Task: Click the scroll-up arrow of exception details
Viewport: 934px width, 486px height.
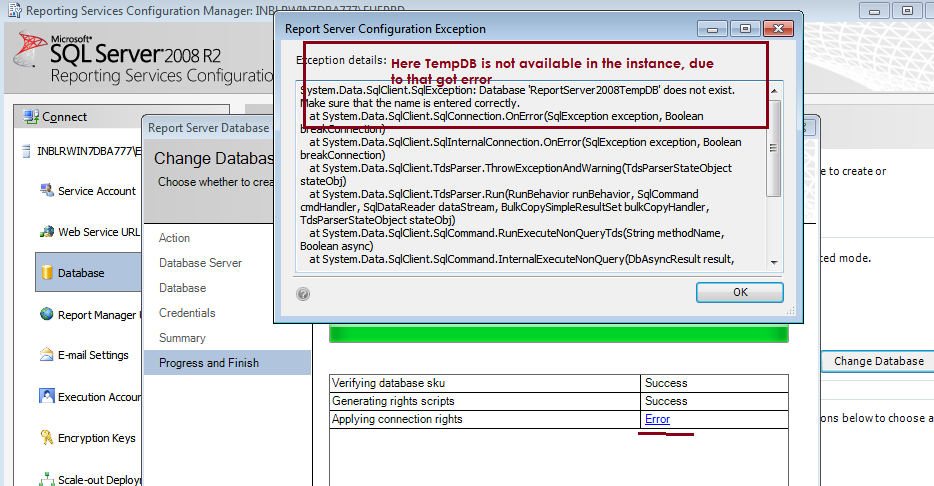Action: (774, 91)
